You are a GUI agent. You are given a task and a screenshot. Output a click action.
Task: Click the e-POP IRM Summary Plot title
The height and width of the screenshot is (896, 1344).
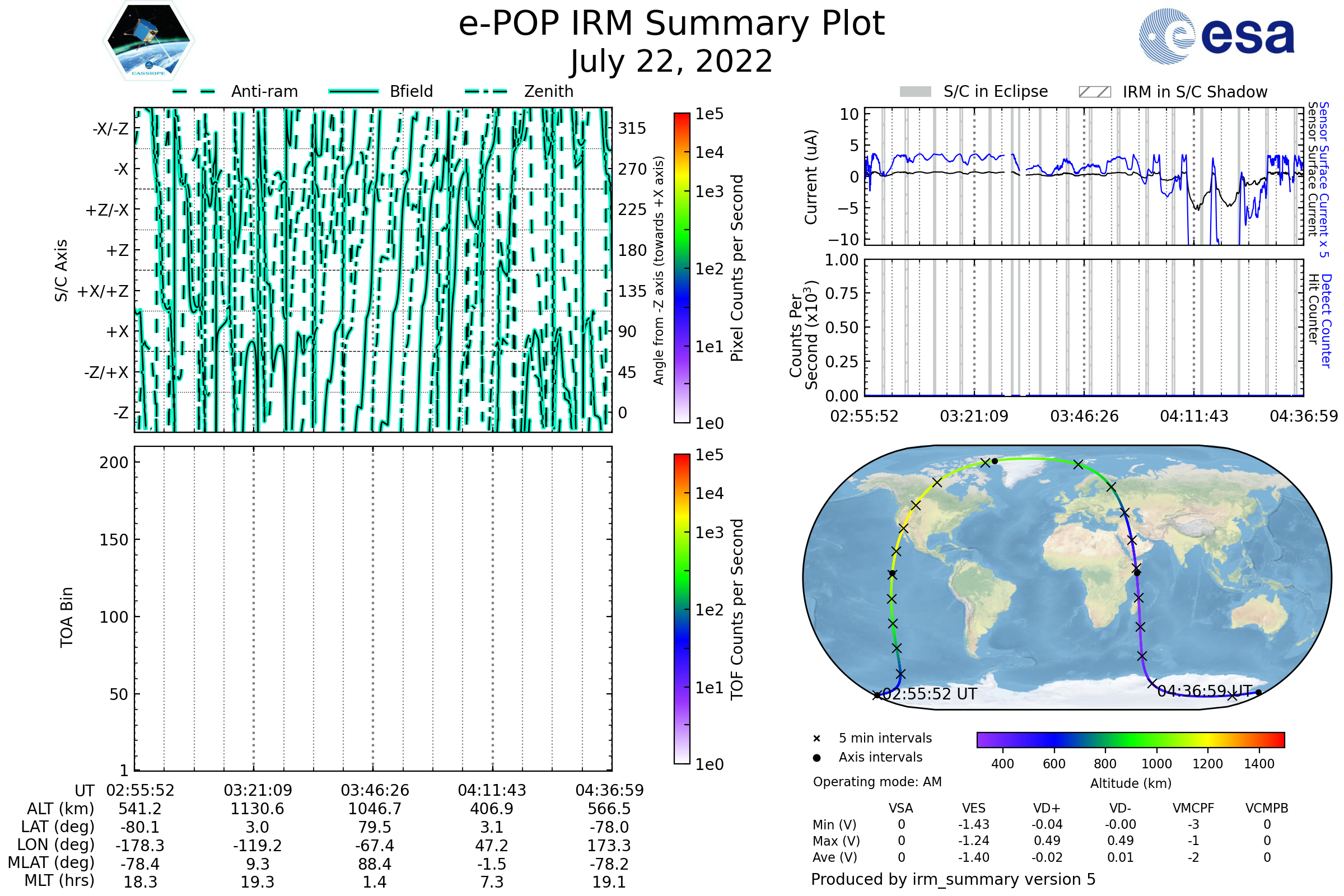(671, 24)
